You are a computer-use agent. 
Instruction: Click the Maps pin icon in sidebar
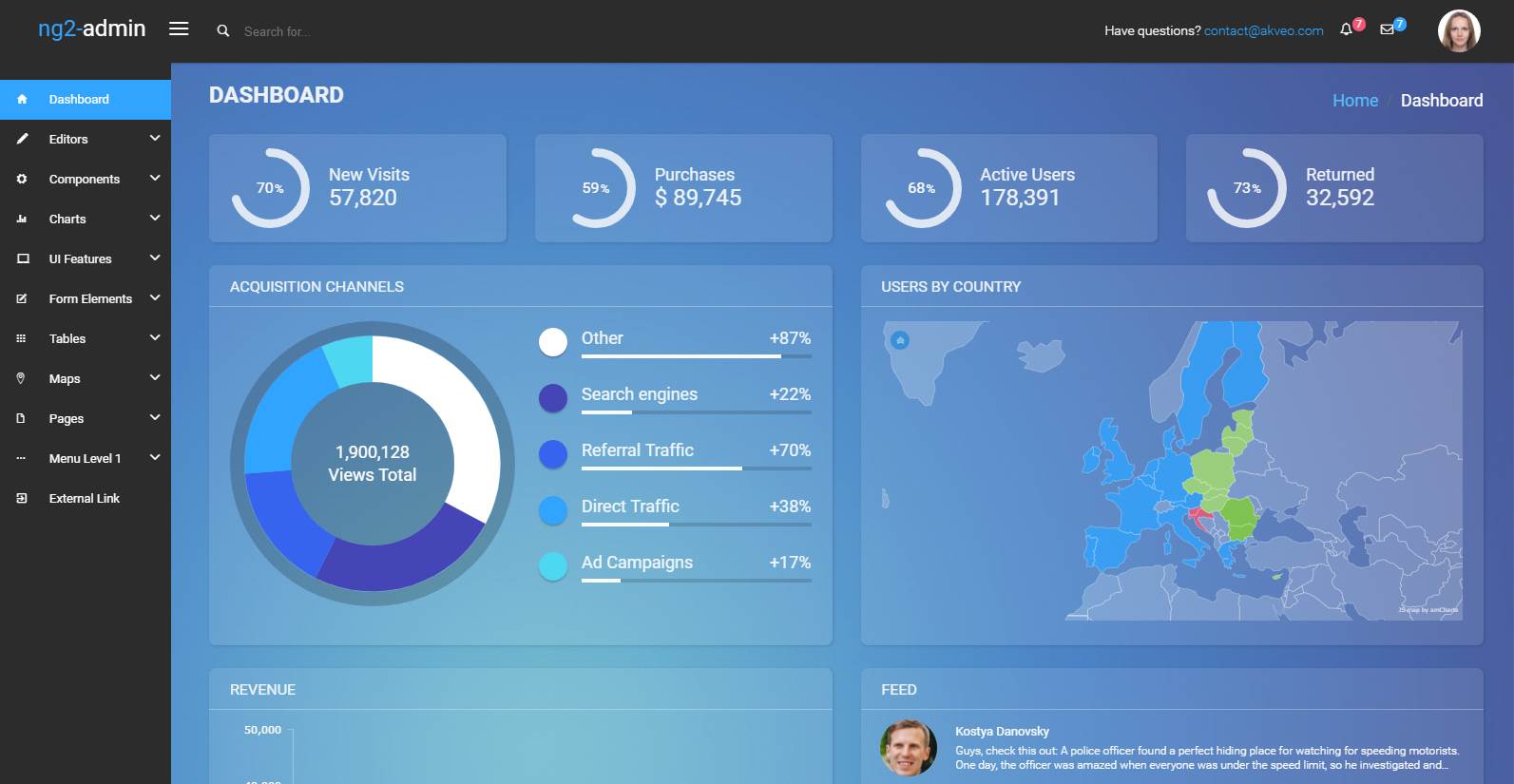click(21, 378)
